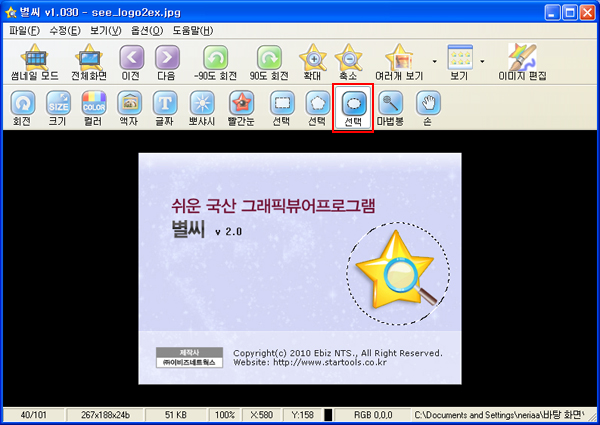Select the 액자 frame tool
This screenshot has height=425, width=600.
[129, 108]
